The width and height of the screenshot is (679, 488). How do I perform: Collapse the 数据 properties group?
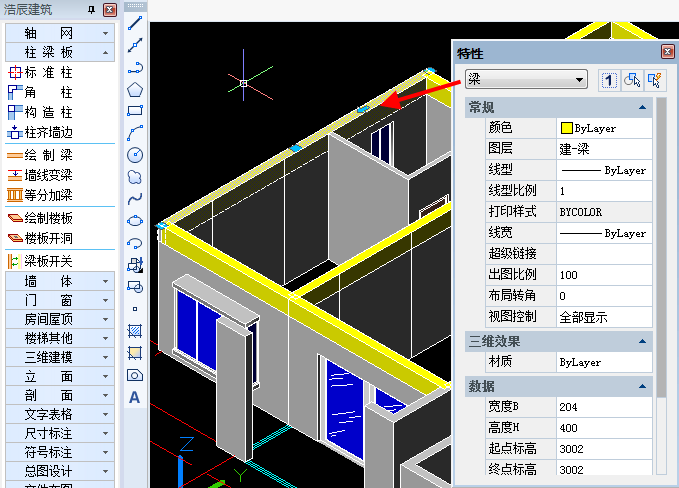pyautogui.click(x=643, y=386)
